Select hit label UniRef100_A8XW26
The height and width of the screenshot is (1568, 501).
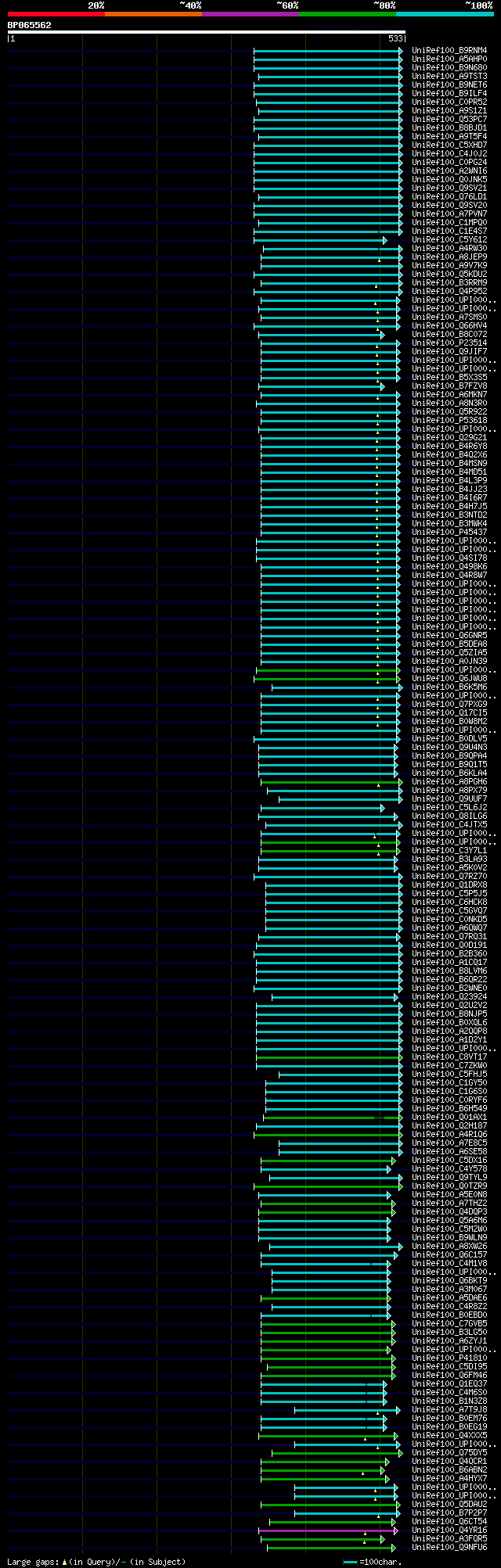[x=449, y=1247]
